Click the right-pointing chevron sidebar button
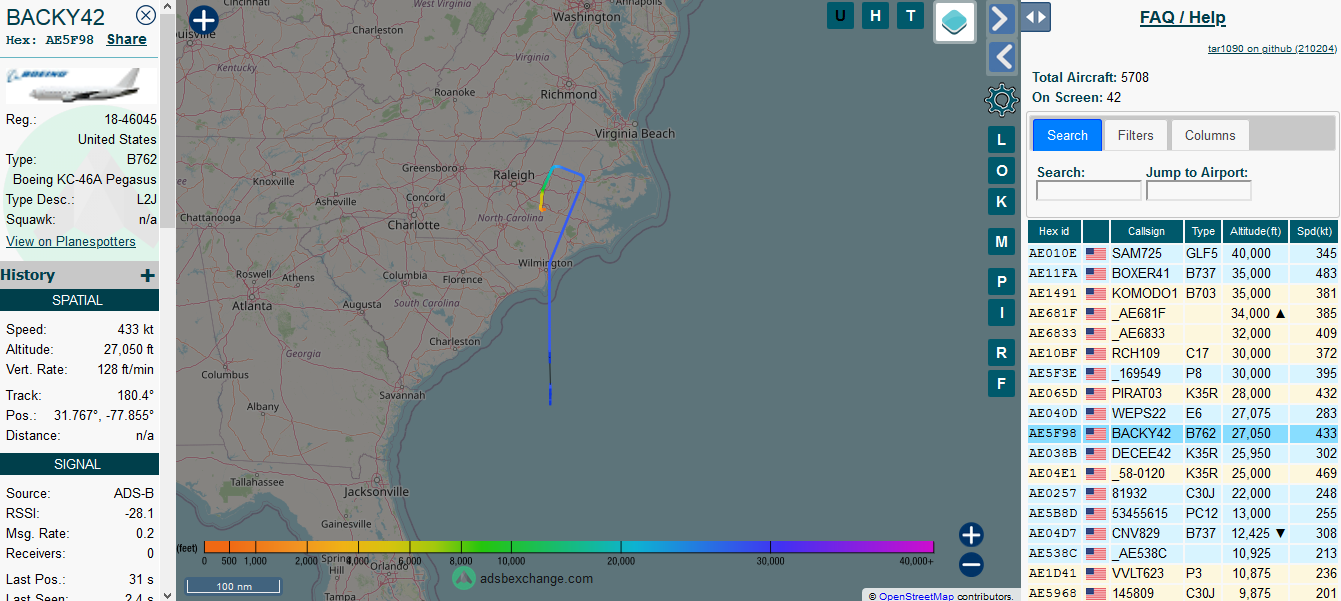The image size is (1341, 601). click(1002, 18)
